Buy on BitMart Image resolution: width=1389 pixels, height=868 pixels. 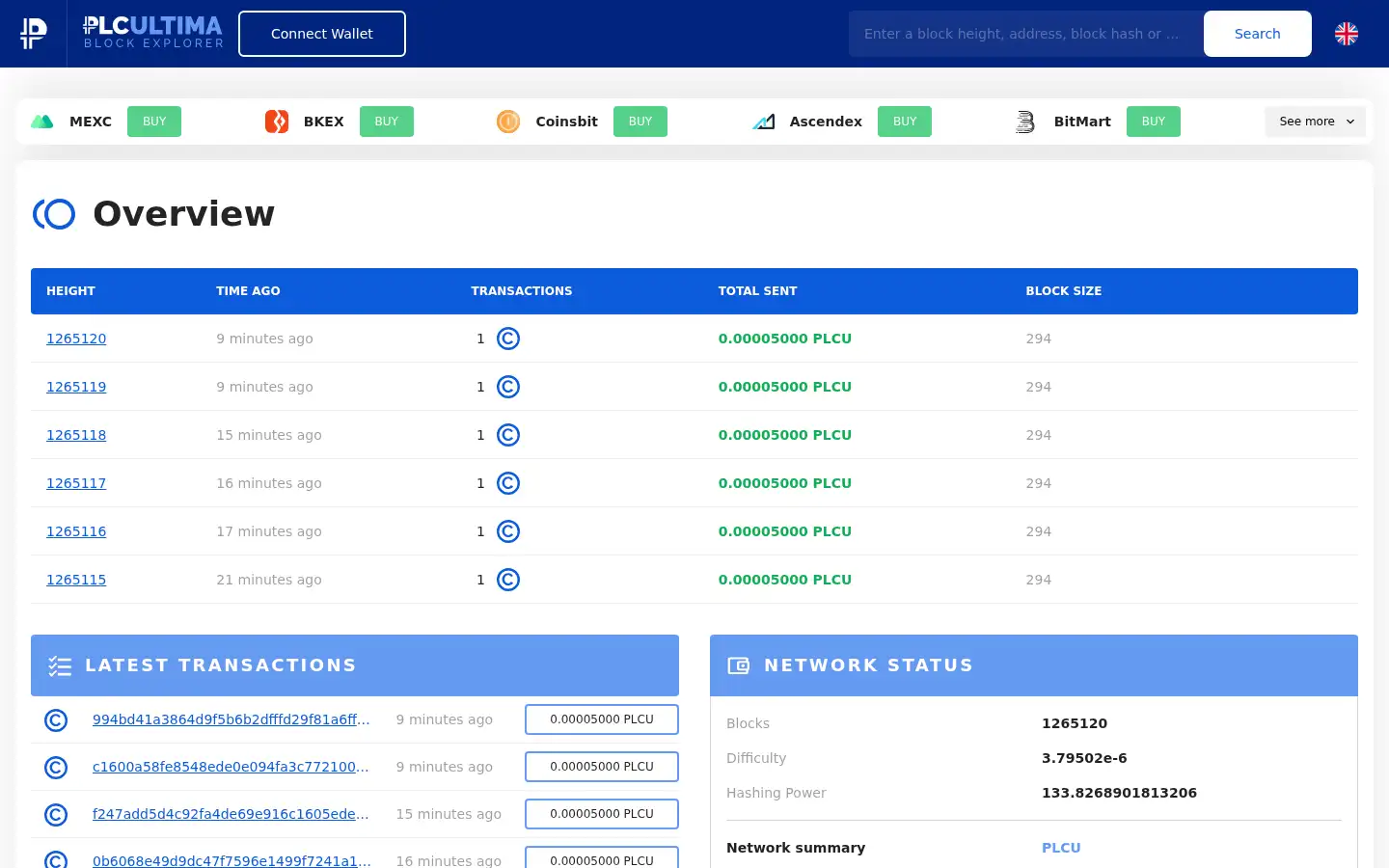[1154, 122]
